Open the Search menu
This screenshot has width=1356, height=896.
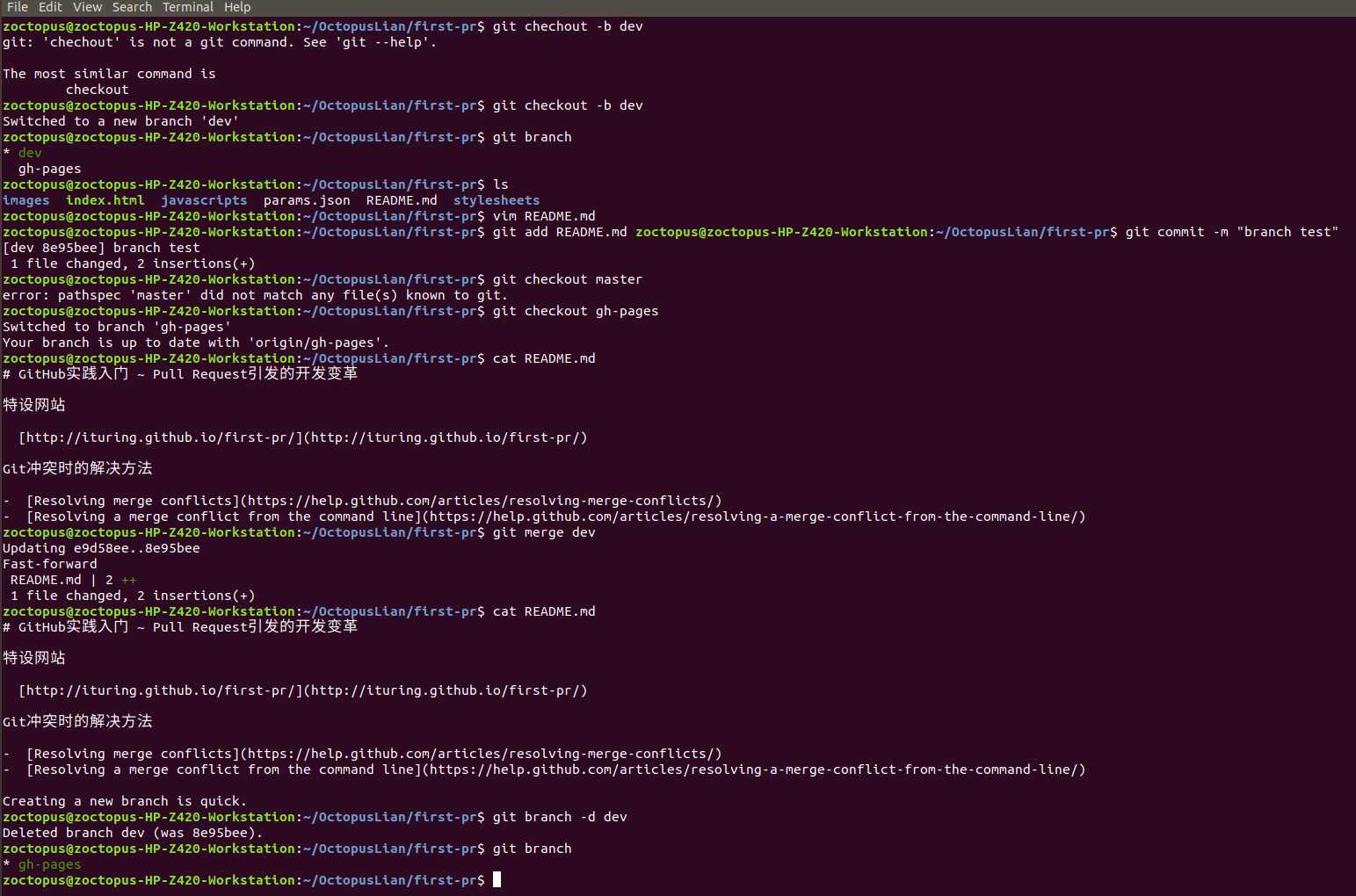[x=132, y=7]
